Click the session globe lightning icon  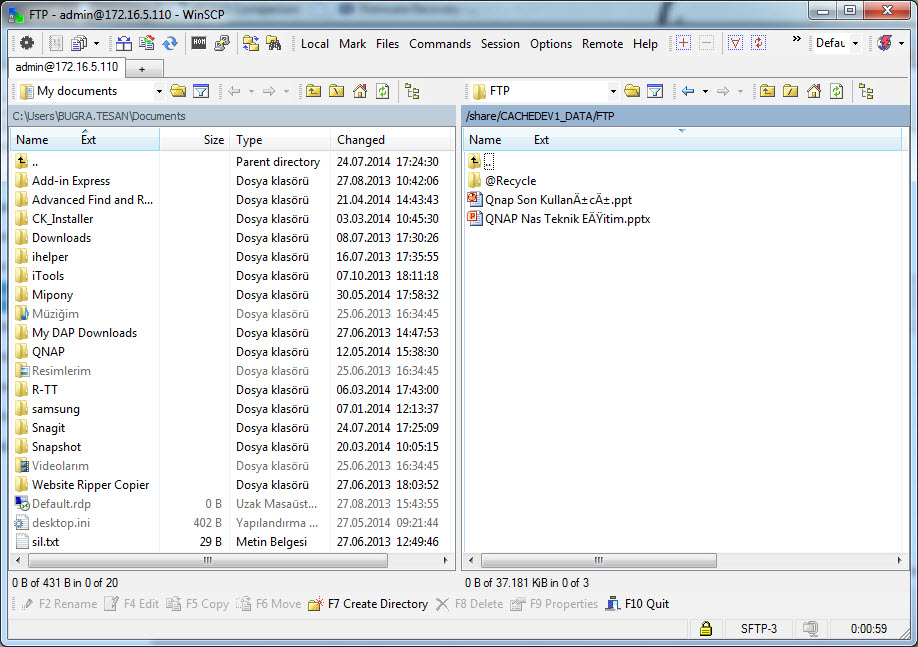tap(885, 43)
